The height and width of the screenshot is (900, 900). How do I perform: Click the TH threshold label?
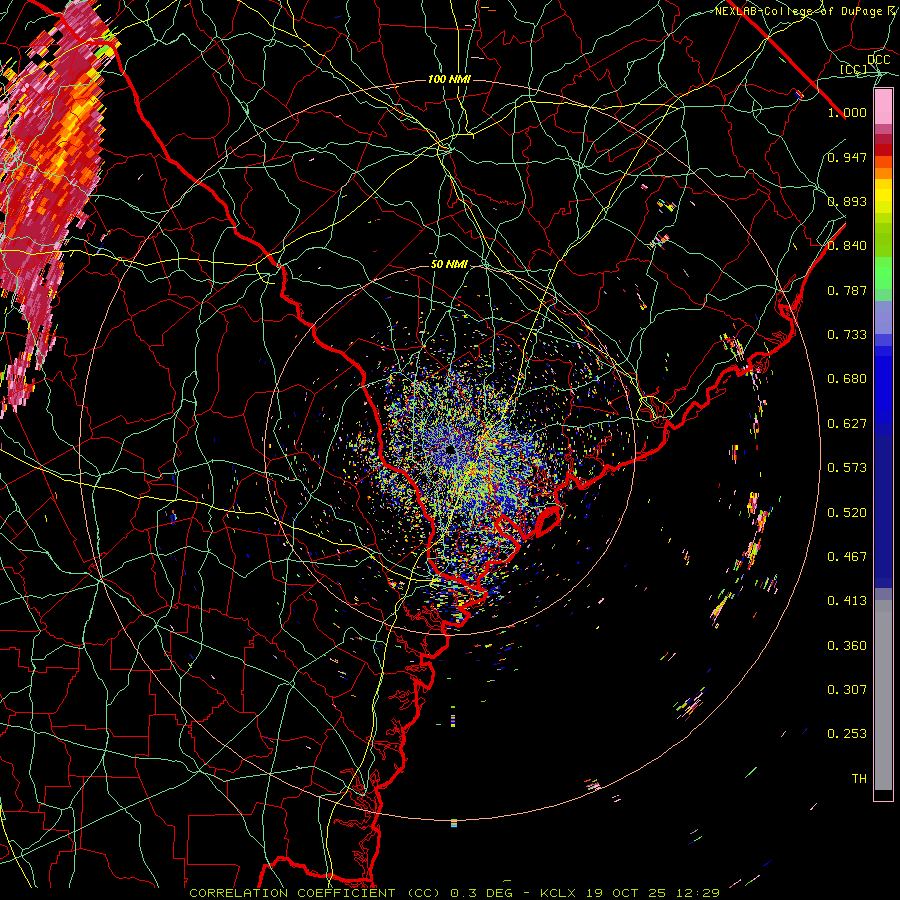[859, 779]
